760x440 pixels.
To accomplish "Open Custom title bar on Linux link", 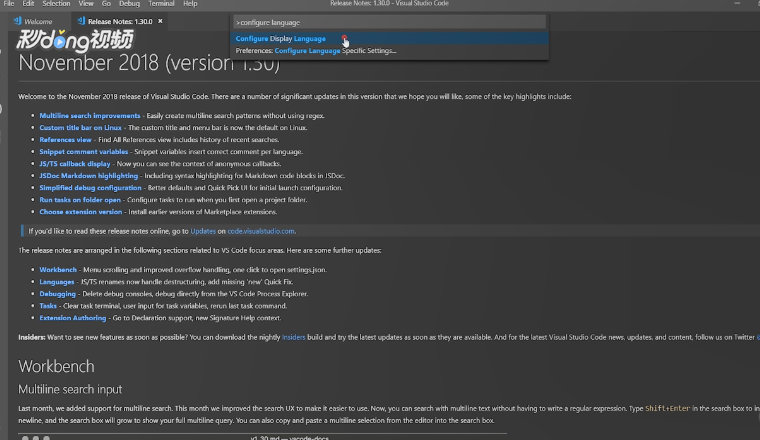I will tap(80, 127).
